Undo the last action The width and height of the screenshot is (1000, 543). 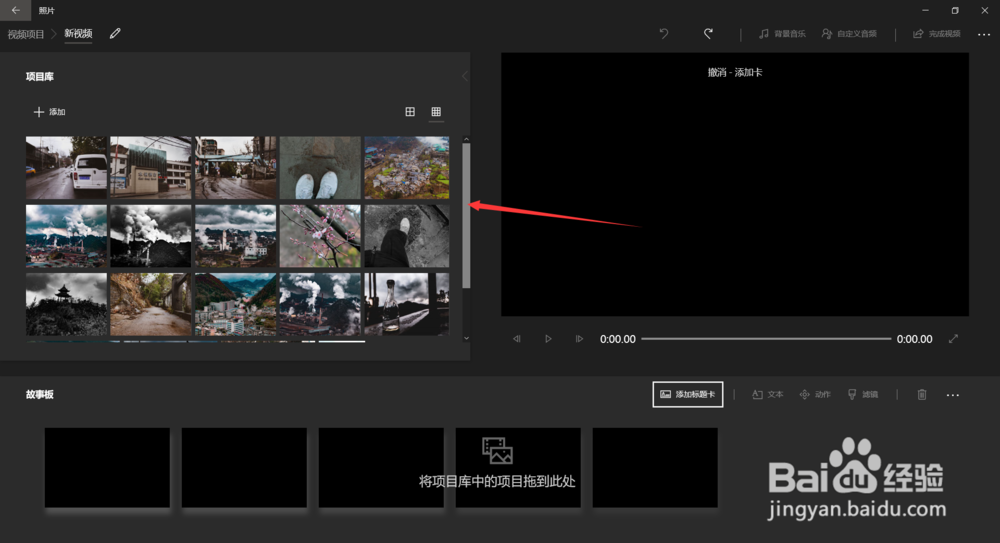click(x=664, y=34)
